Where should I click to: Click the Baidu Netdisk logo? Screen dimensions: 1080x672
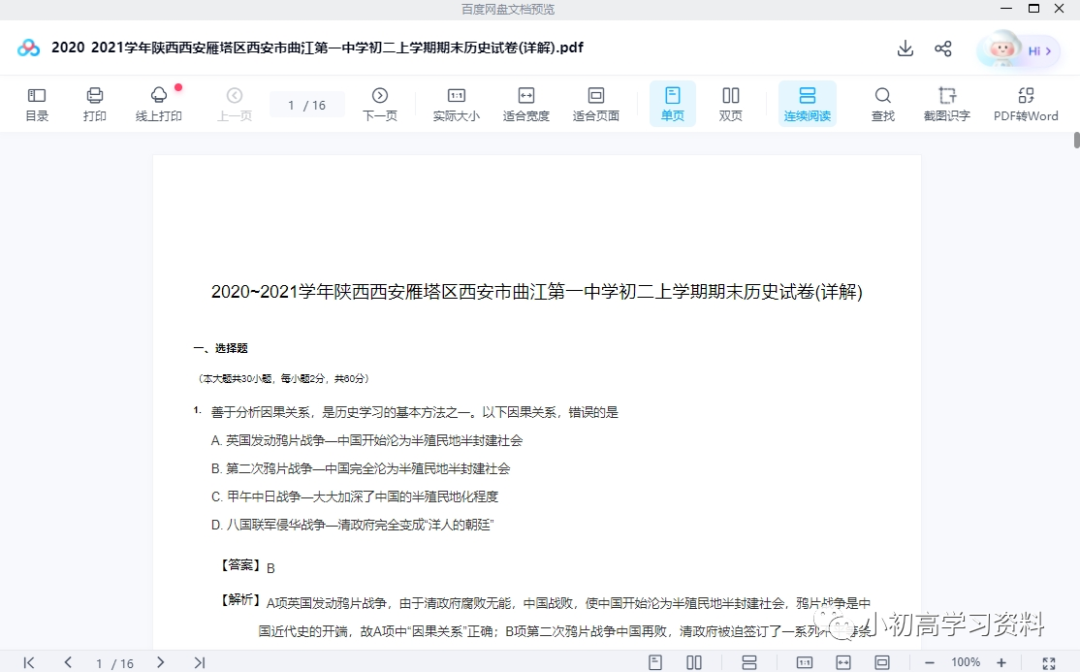pos(28,48)
